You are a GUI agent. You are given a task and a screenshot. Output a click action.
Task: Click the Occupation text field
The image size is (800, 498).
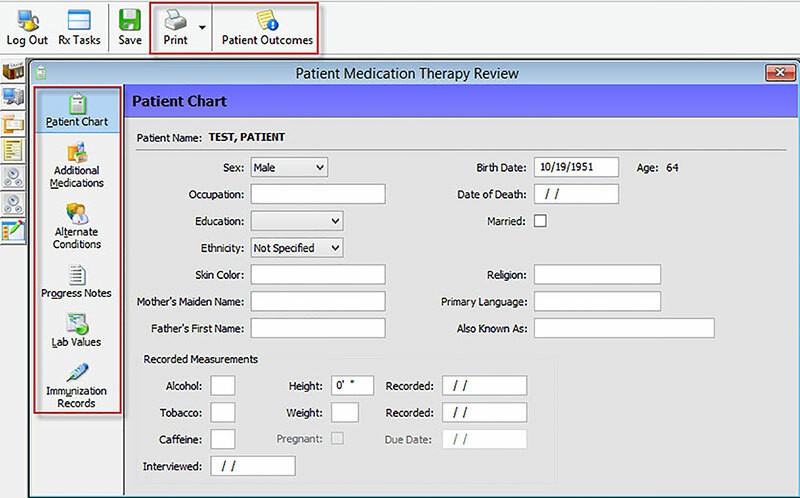coord(317,194)
